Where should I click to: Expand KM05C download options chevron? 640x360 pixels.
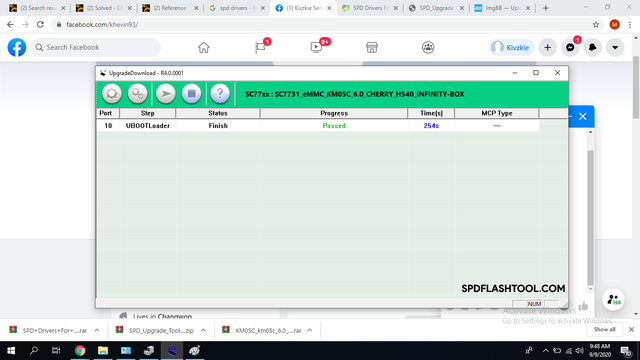pos(310,330)
